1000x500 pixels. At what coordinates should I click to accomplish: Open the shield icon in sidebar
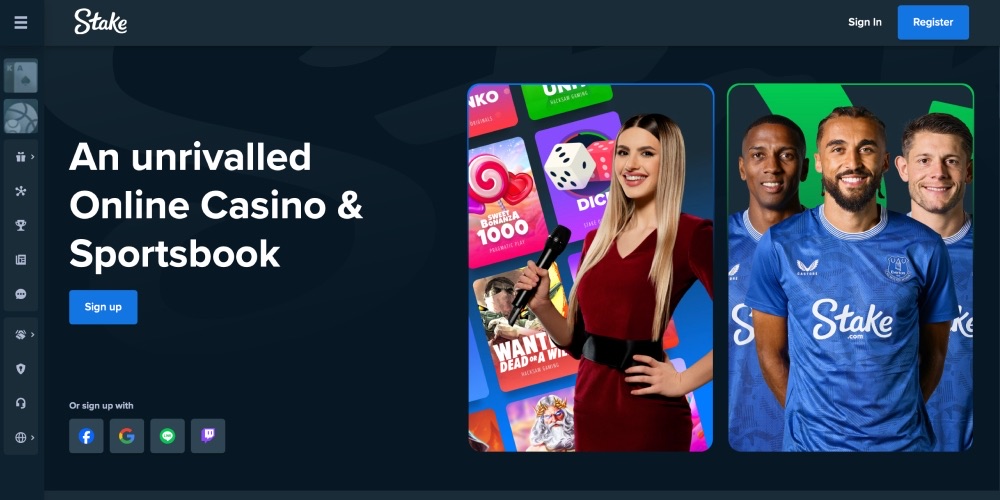click(21, 369)
